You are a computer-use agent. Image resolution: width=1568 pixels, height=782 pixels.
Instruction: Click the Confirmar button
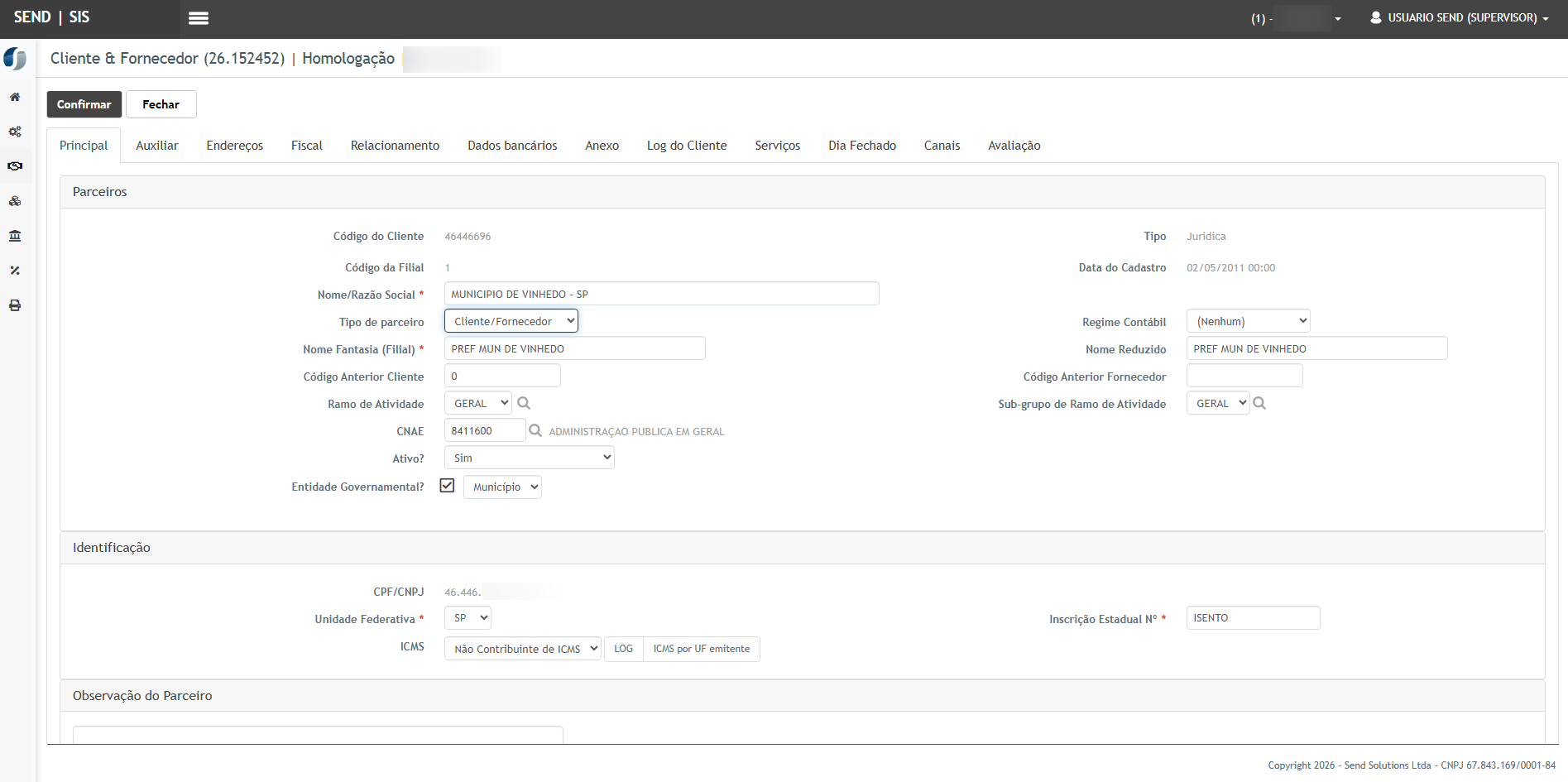(x=84, y=104)
